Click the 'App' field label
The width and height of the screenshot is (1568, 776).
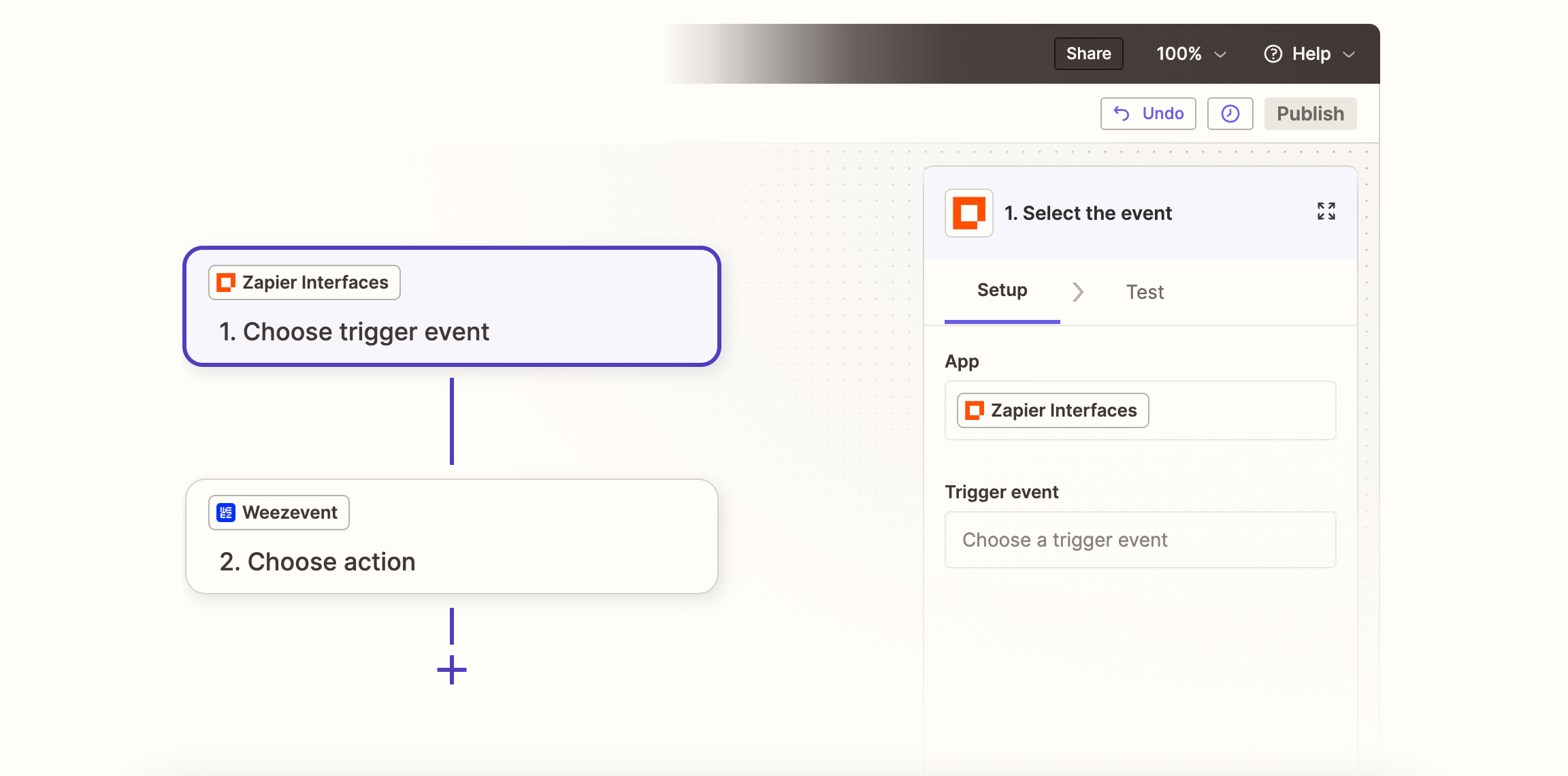[x=962, y=361]
